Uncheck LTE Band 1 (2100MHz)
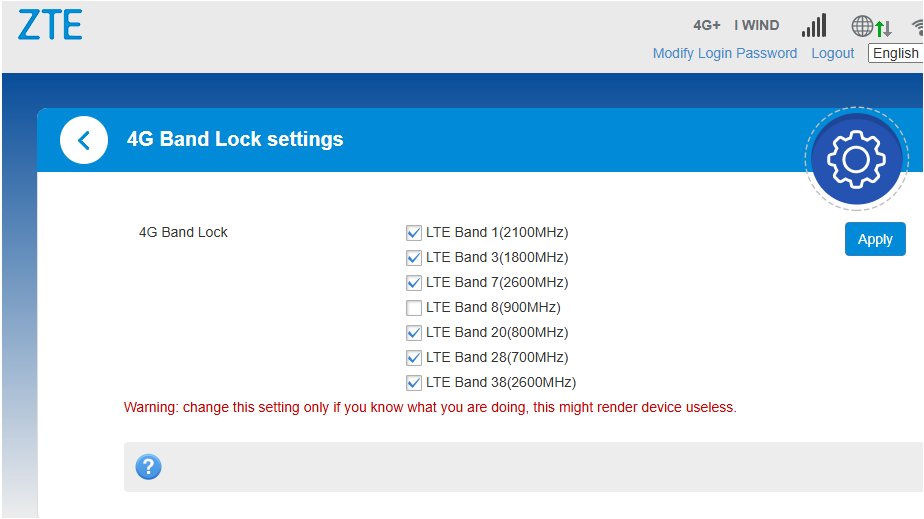 (x=414, y=233)
